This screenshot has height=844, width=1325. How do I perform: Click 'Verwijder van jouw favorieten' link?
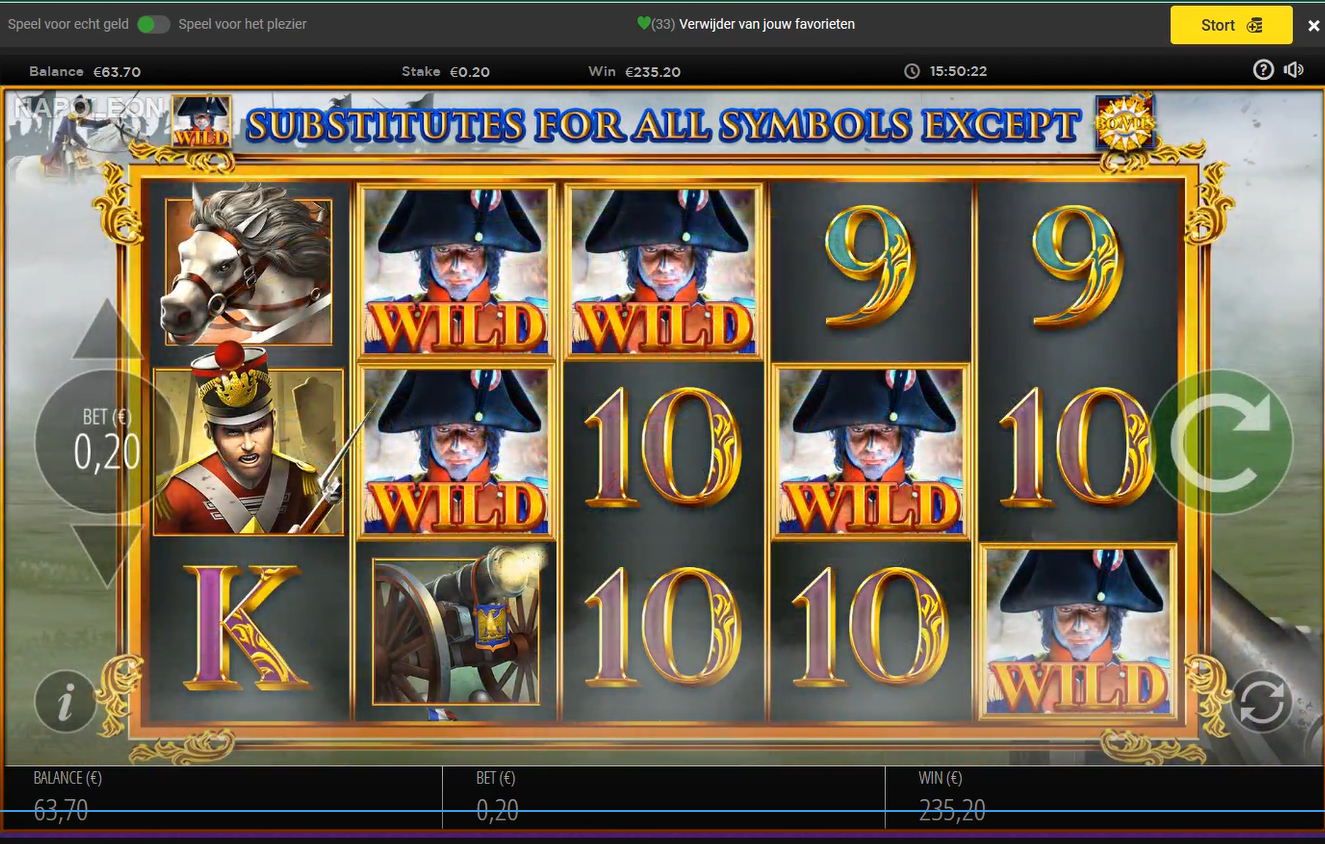[x=767, y=24]
